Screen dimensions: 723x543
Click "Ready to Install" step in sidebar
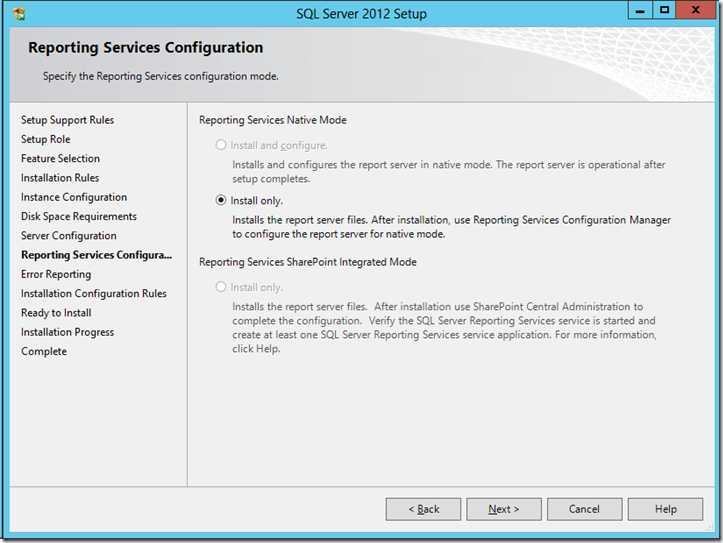pos(56,313)
